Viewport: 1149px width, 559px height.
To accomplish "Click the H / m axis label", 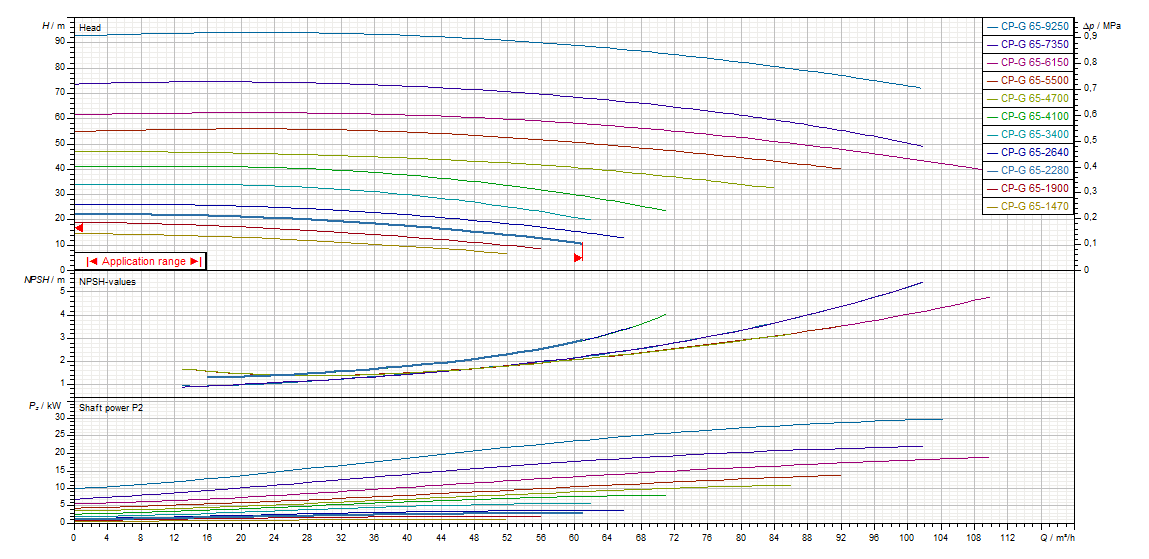I will pyautogui.click(x=53, y=24).
